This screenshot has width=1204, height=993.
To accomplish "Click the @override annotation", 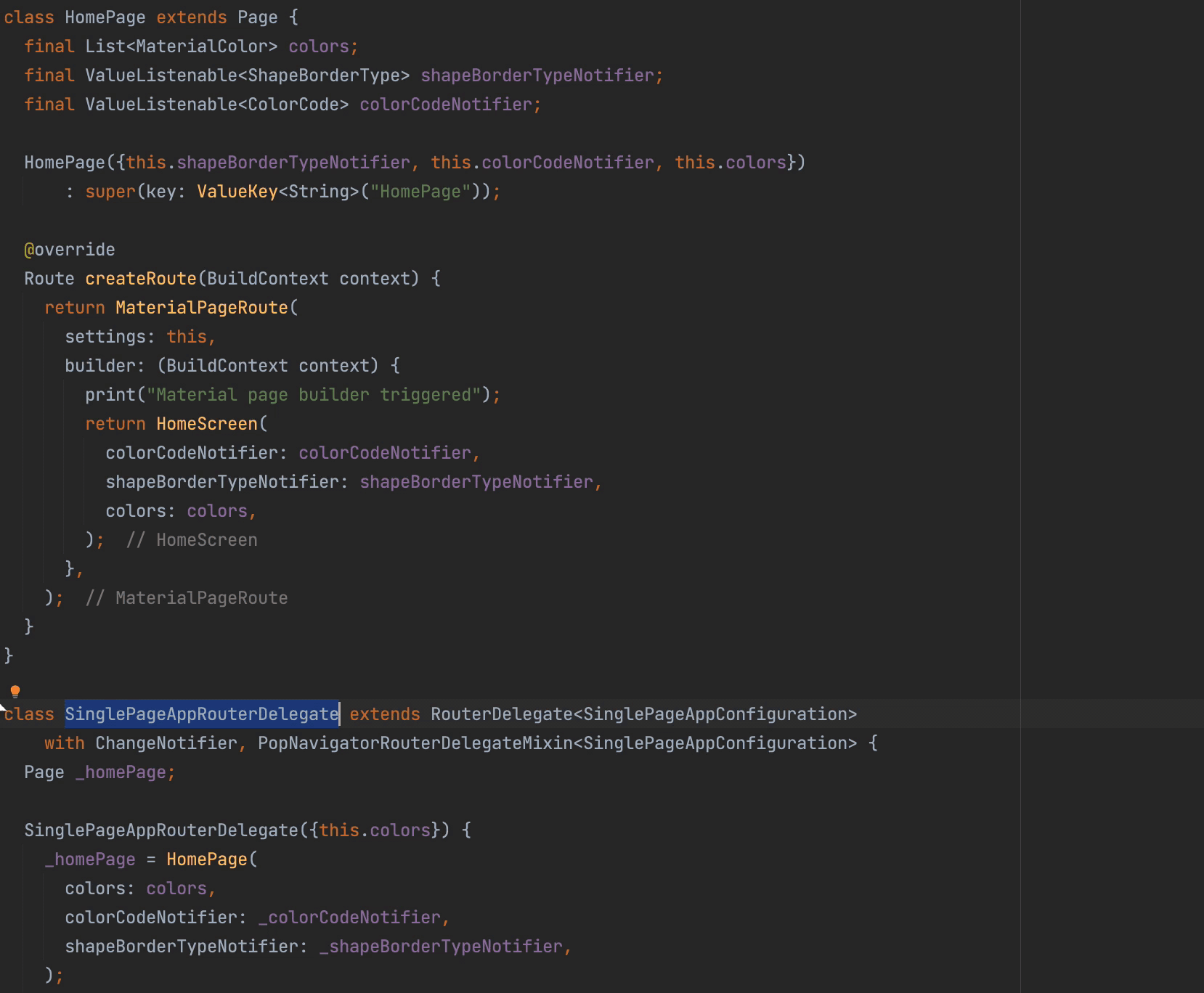I will tap(70, 250).
